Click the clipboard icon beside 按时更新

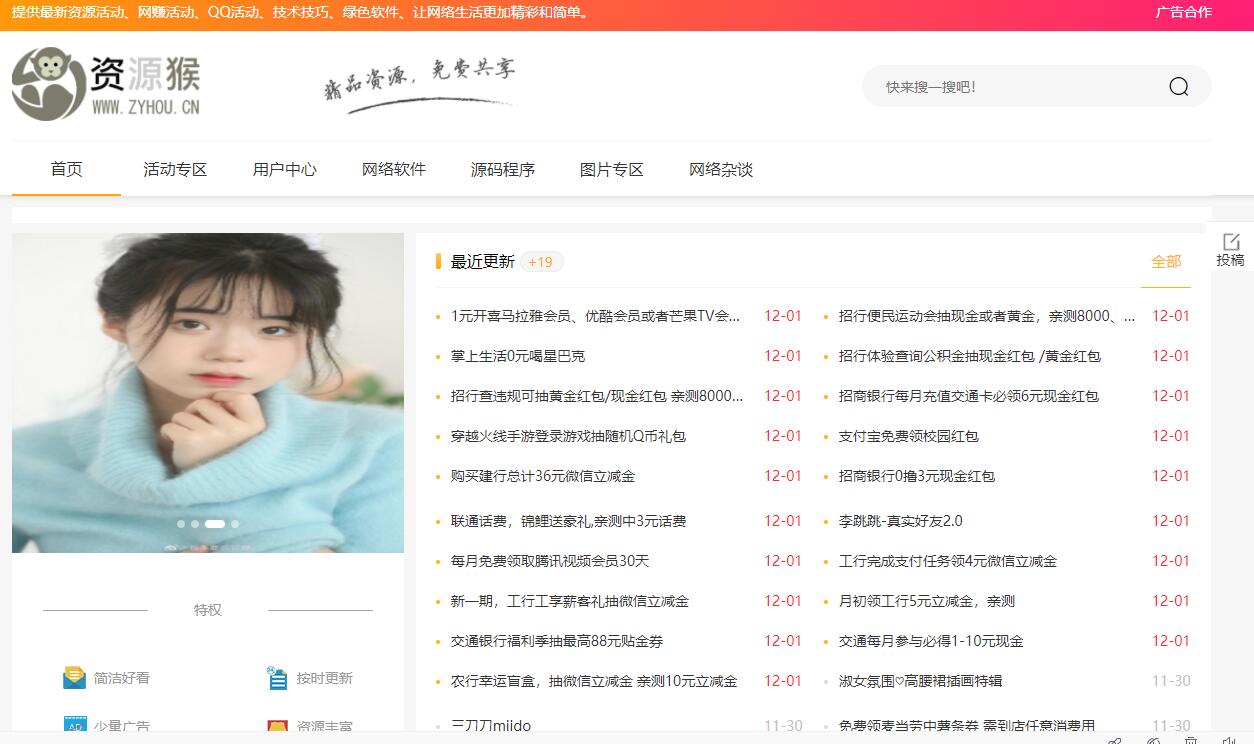pos(277,678)
